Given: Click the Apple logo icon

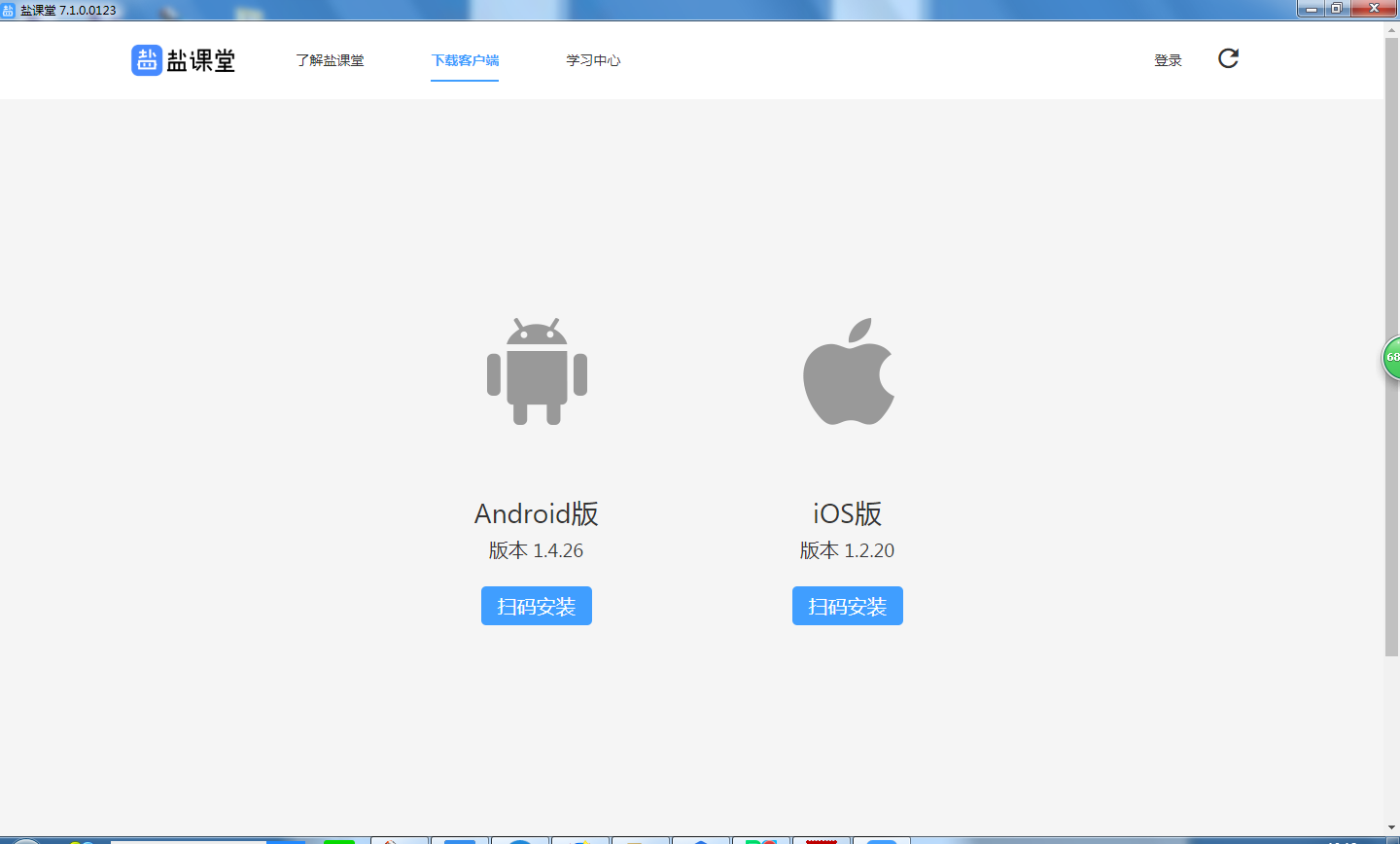Looking at the screenshot, I should (x=849, y=371).
